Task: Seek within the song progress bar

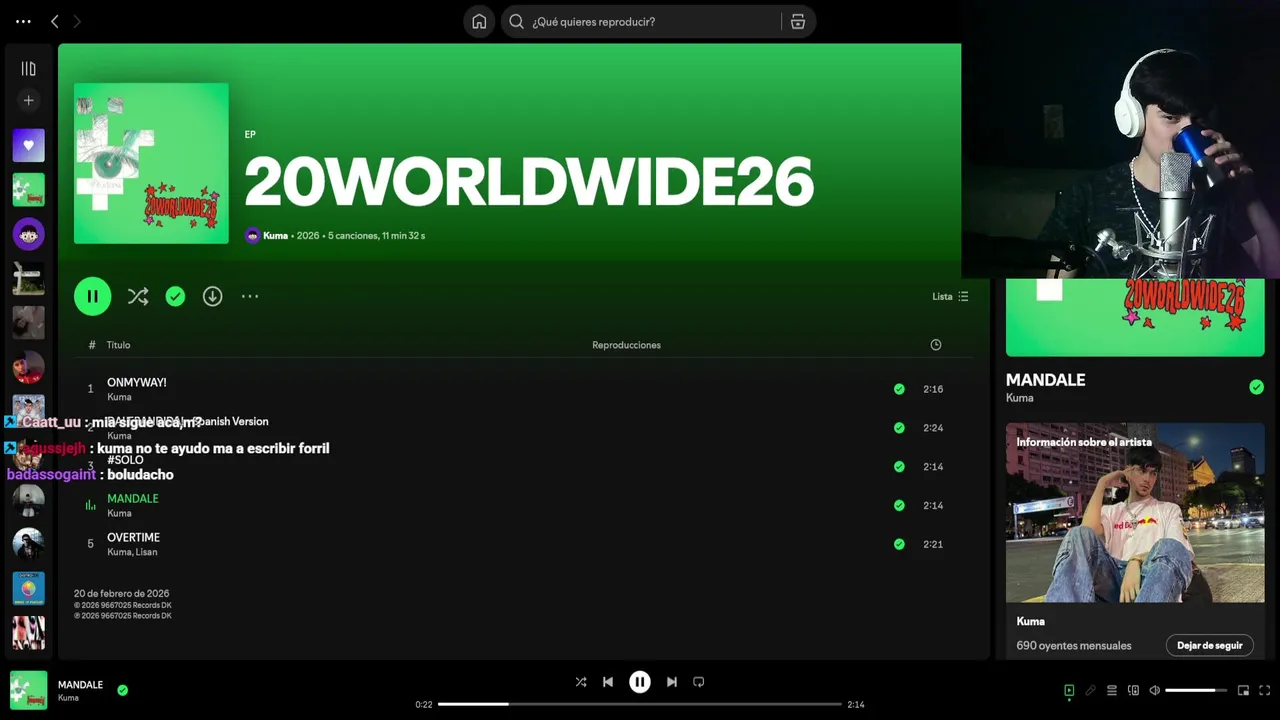Action: 640,704
